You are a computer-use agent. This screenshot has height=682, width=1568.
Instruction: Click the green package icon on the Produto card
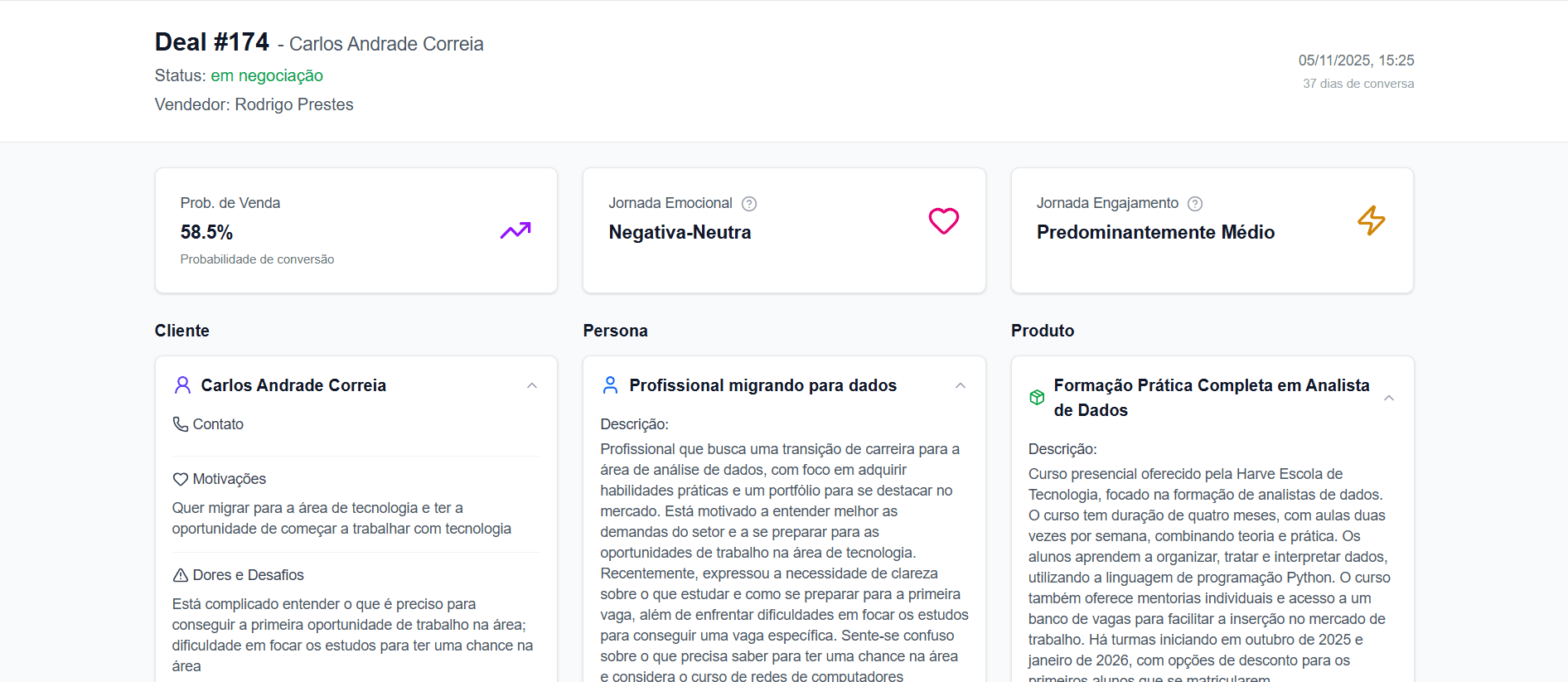coord(1037,397)
